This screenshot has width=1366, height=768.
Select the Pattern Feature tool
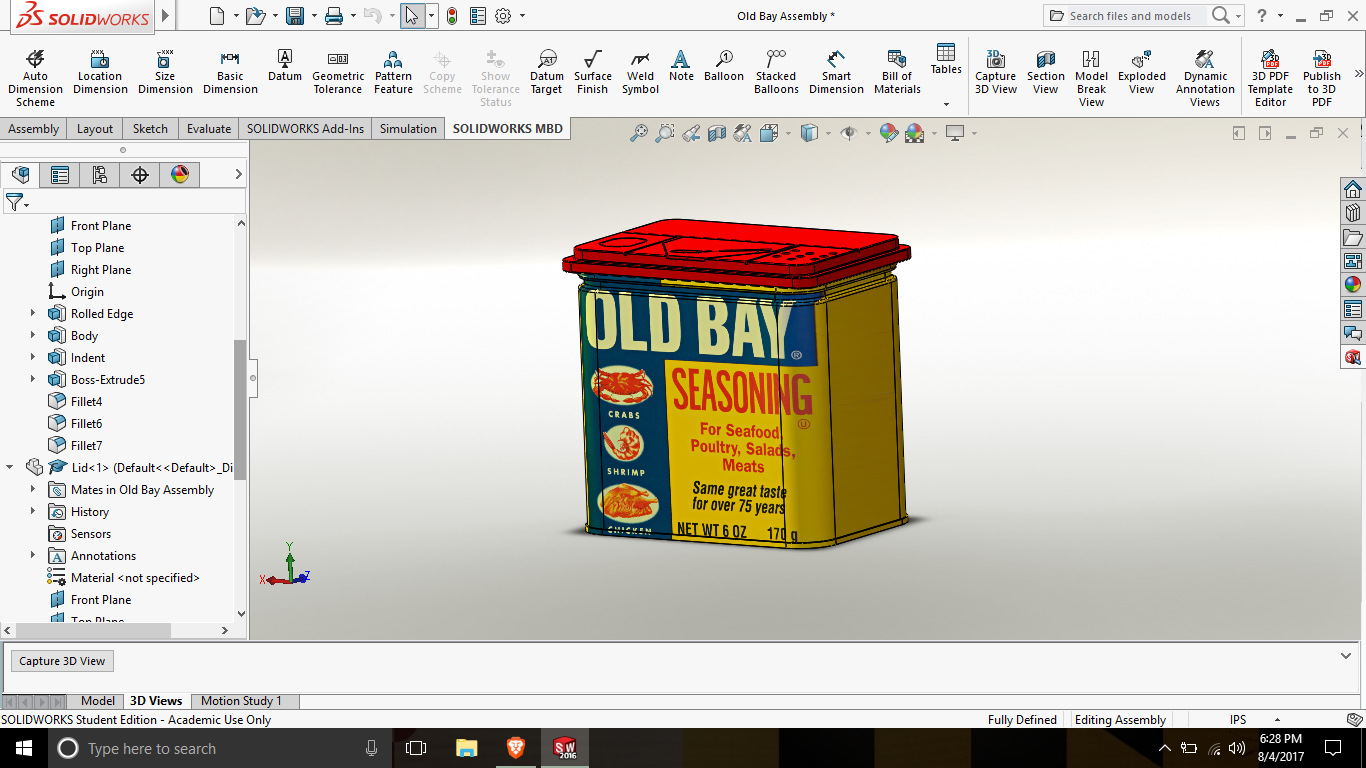coord(393,72)
